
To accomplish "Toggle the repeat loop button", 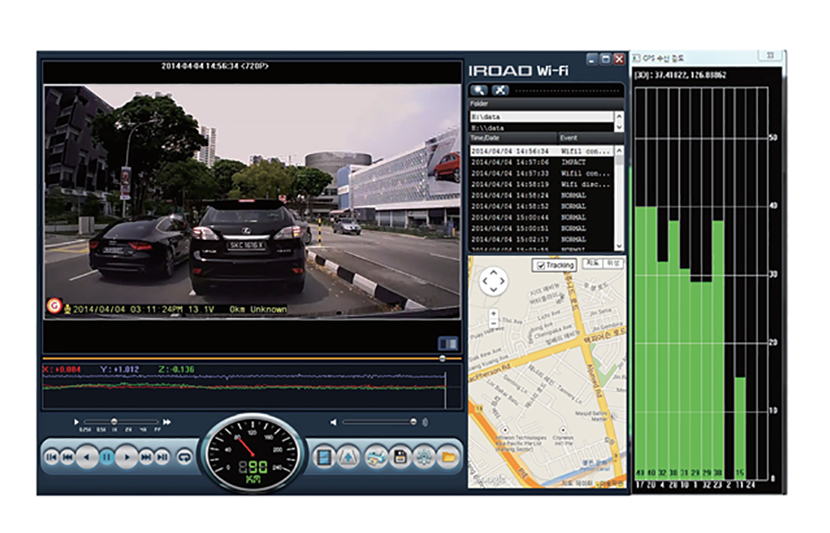I will pos(185,457).
